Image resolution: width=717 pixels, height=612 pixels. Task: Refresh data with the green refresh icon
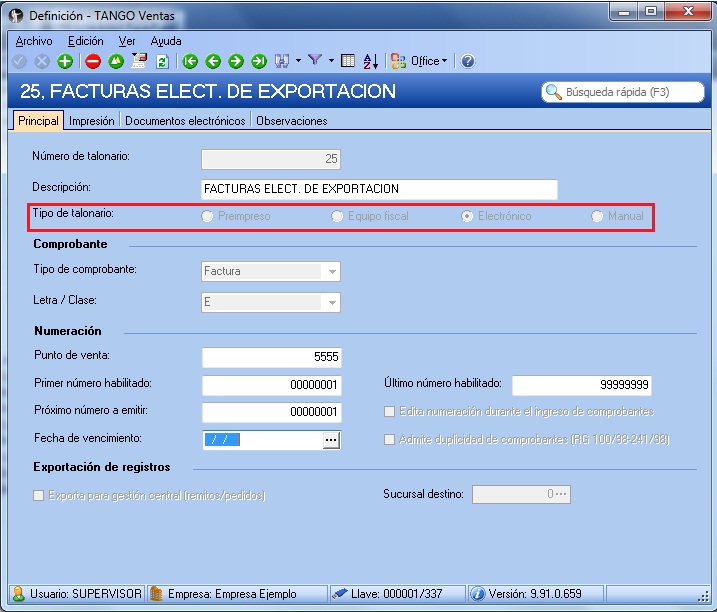pos(162,61)
